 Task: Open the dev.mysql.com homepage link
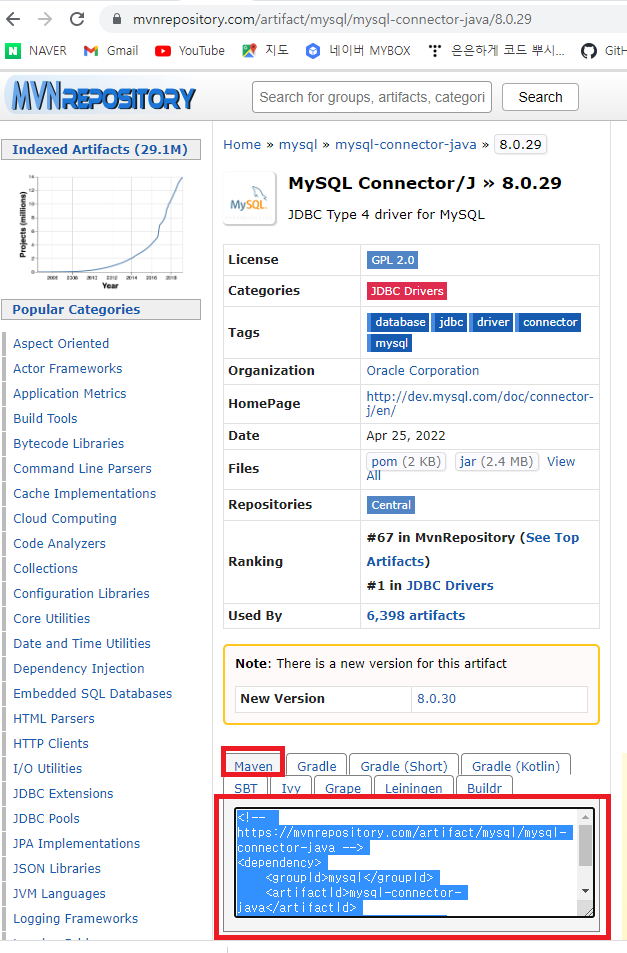[x=479, y=404]
